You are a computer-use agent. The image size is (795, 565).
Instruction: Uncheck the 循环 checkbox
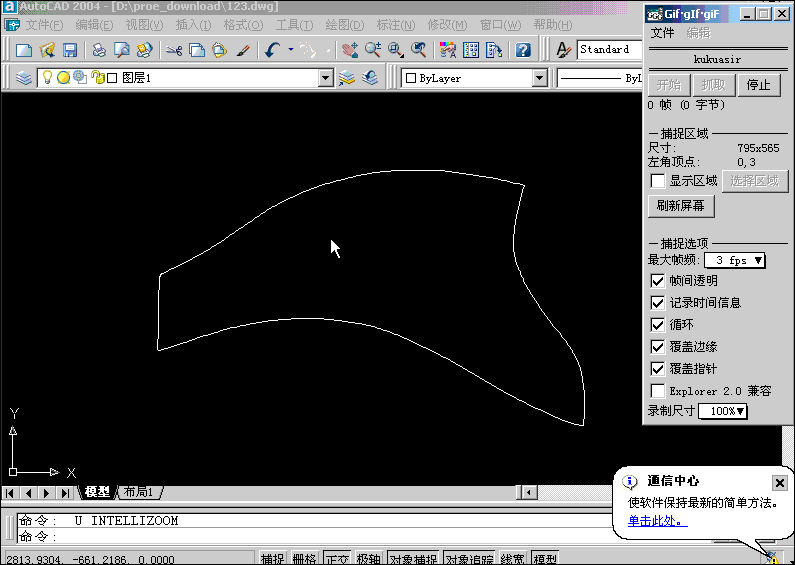pyautogui.click(x=658, y=325)
